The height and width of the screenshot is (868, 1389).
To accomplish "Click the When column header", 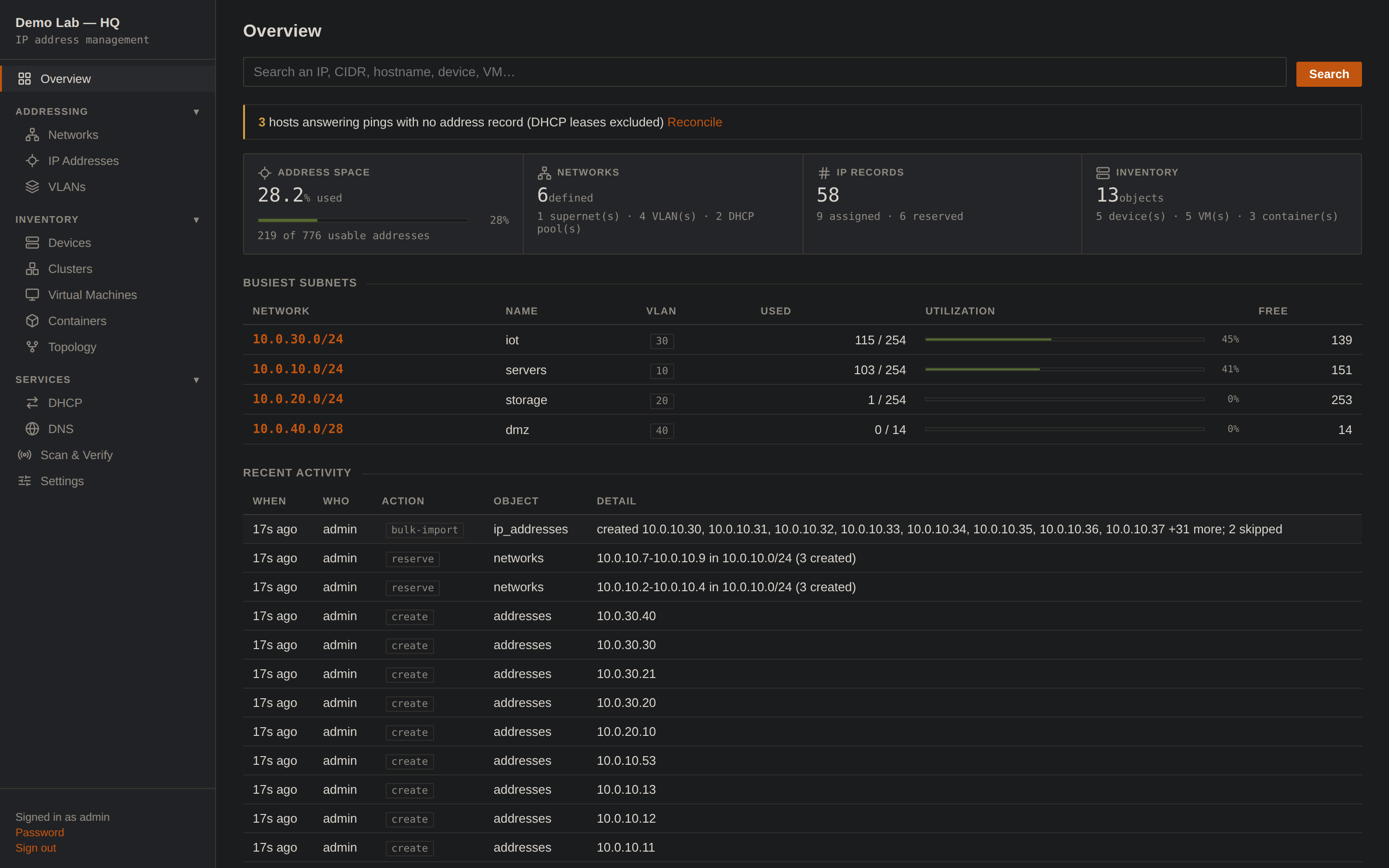I will coord(269,501).
